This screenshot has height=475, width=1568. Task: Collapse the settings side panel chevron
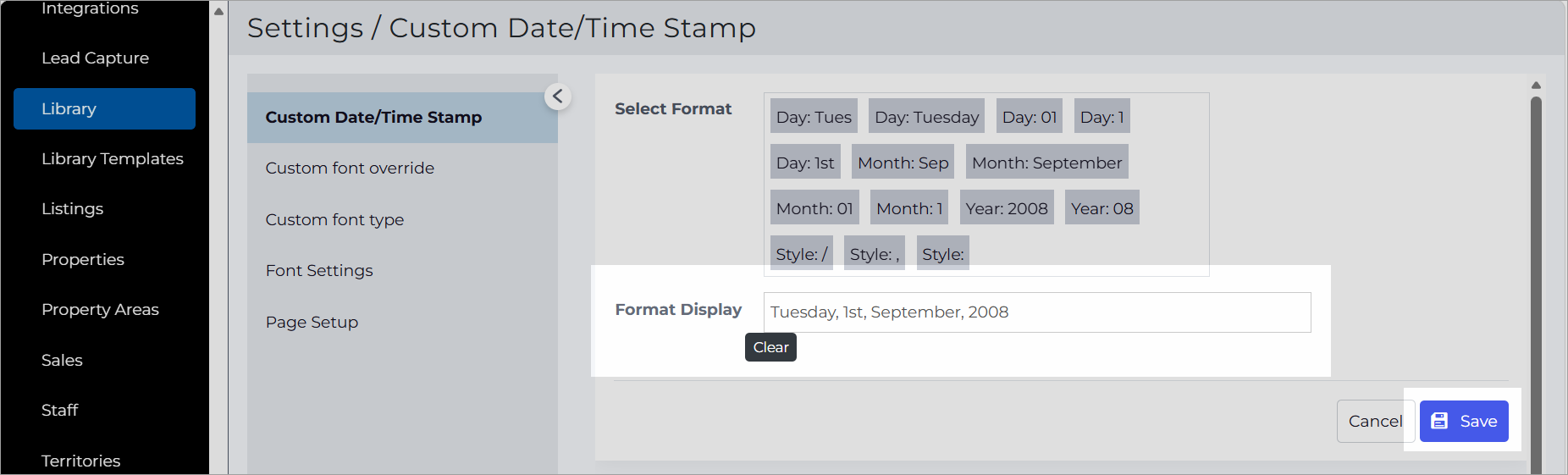click(557, 97)
